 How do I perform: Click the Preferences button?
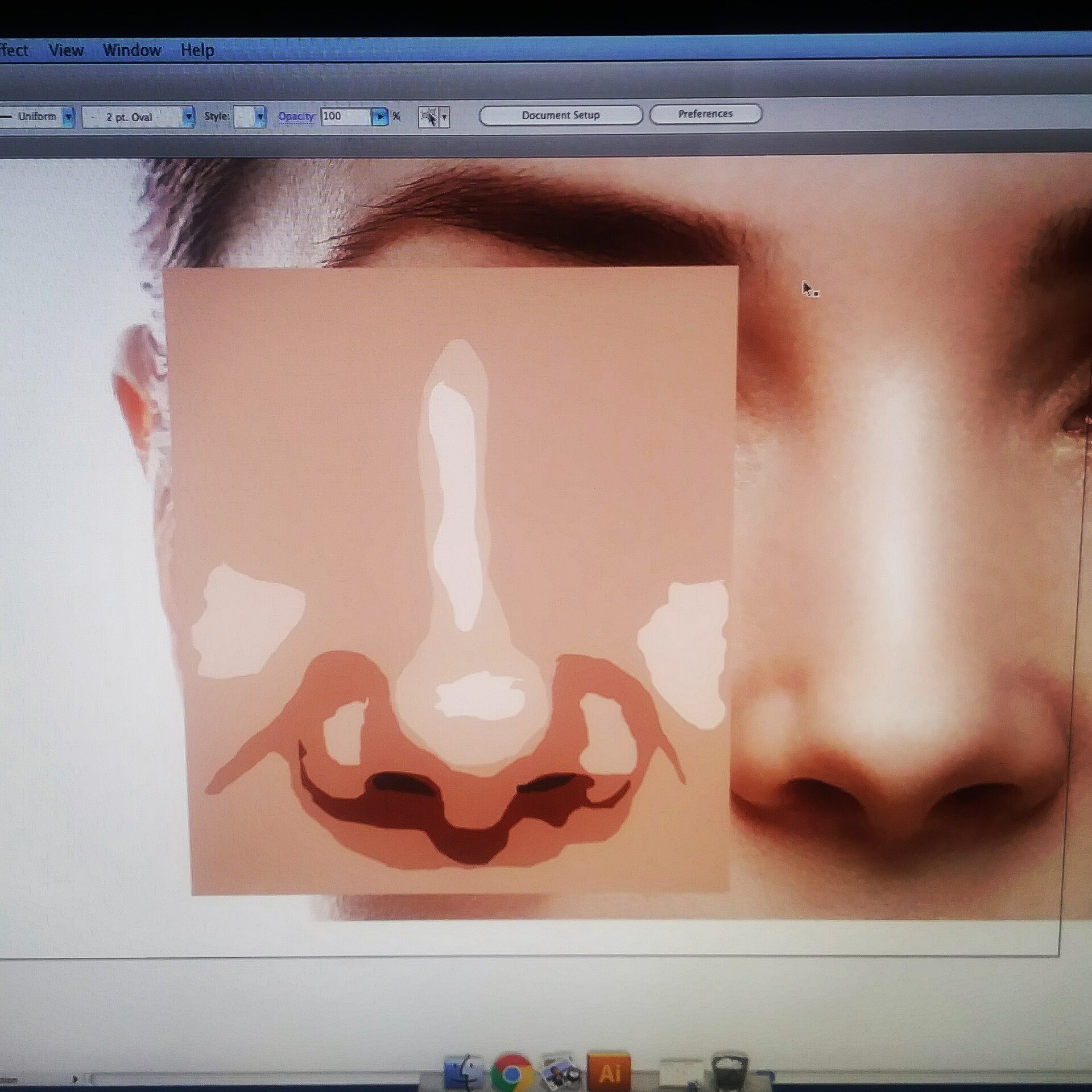point(705,114)
